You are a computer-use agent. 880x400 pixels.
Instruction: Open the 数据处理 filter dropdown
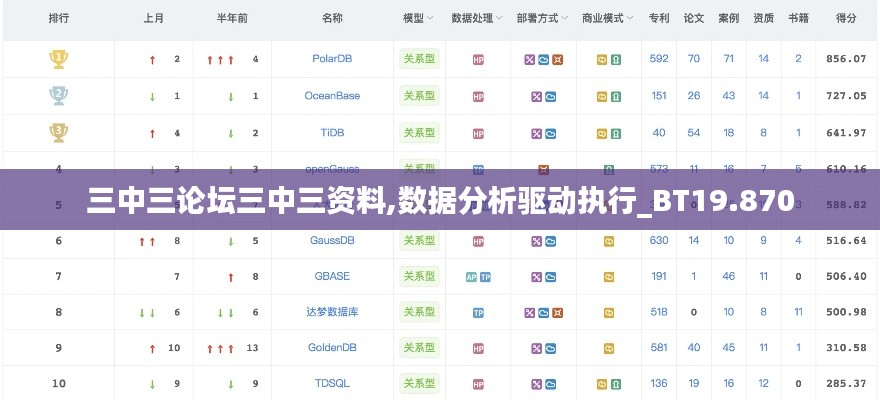[x=477, y=19]
